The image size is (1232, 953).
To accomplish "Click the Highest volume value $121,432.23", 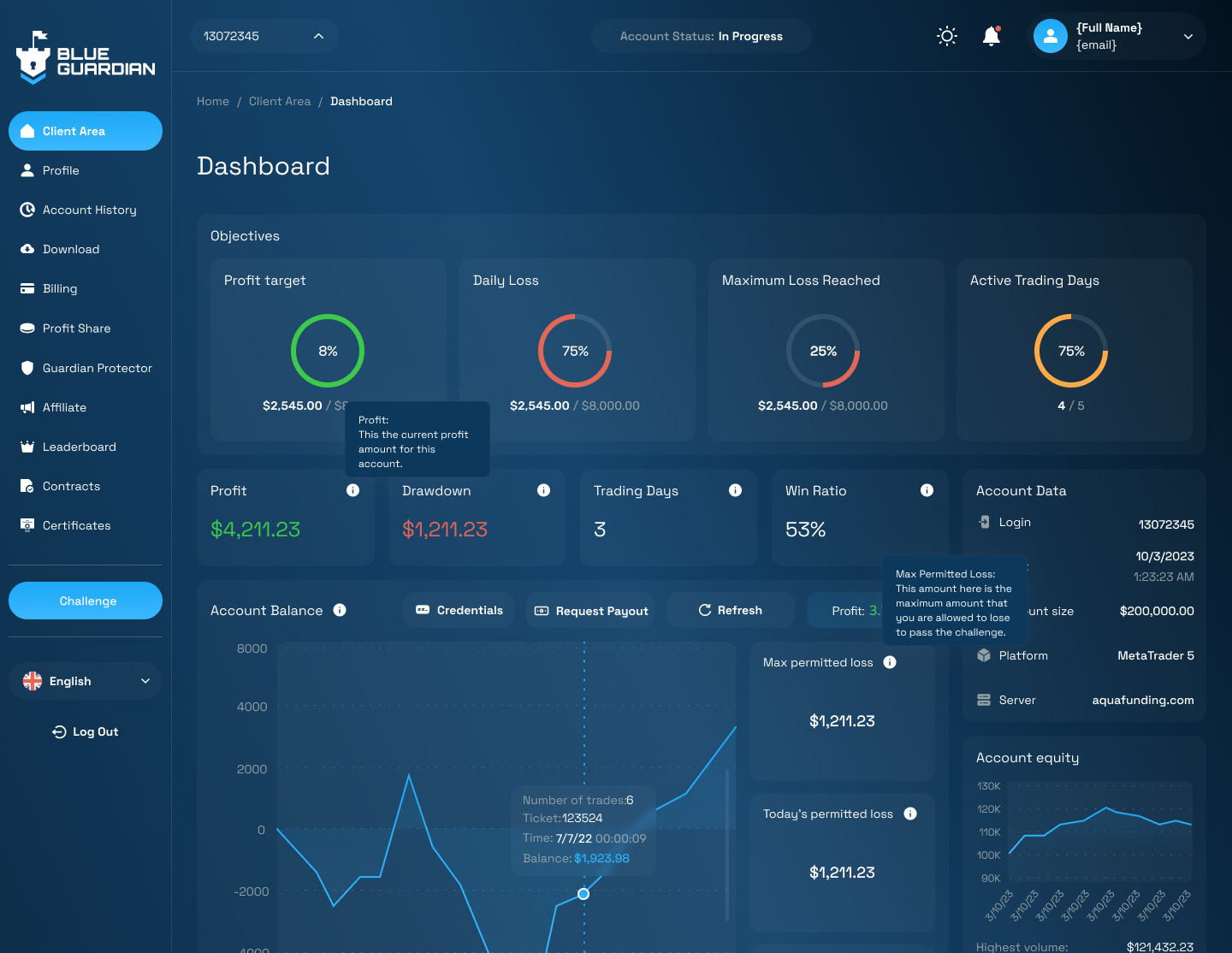I will 1160,946.
